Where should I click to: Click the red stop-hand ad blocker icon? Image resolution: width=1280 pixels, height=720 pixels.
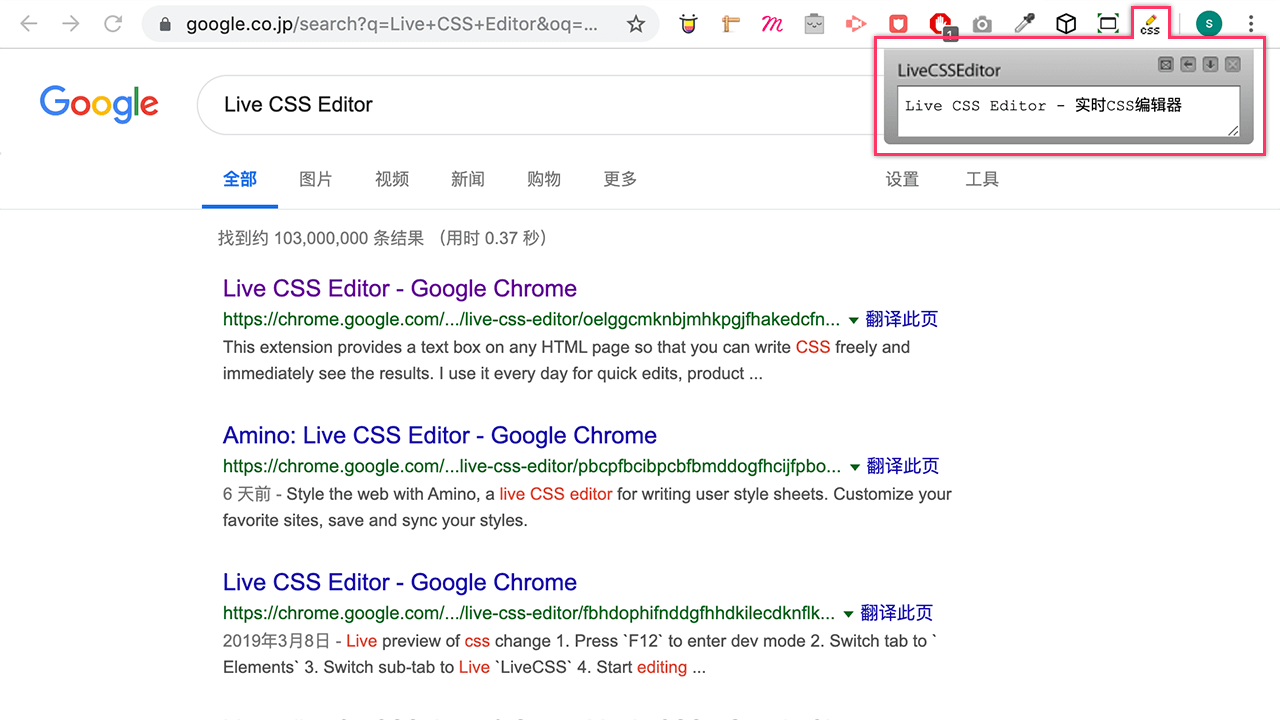(x=940, y=24)
